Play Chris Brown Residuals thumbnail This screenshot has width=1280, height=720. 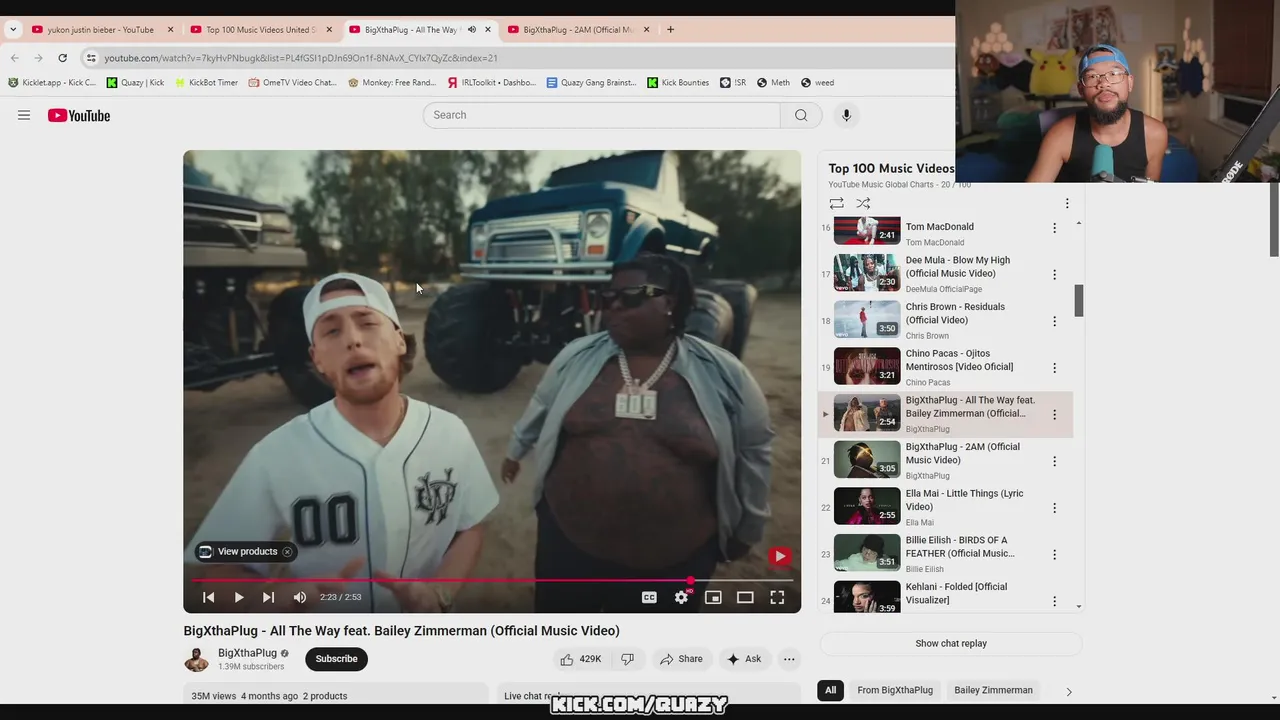(x=867, y=319)
